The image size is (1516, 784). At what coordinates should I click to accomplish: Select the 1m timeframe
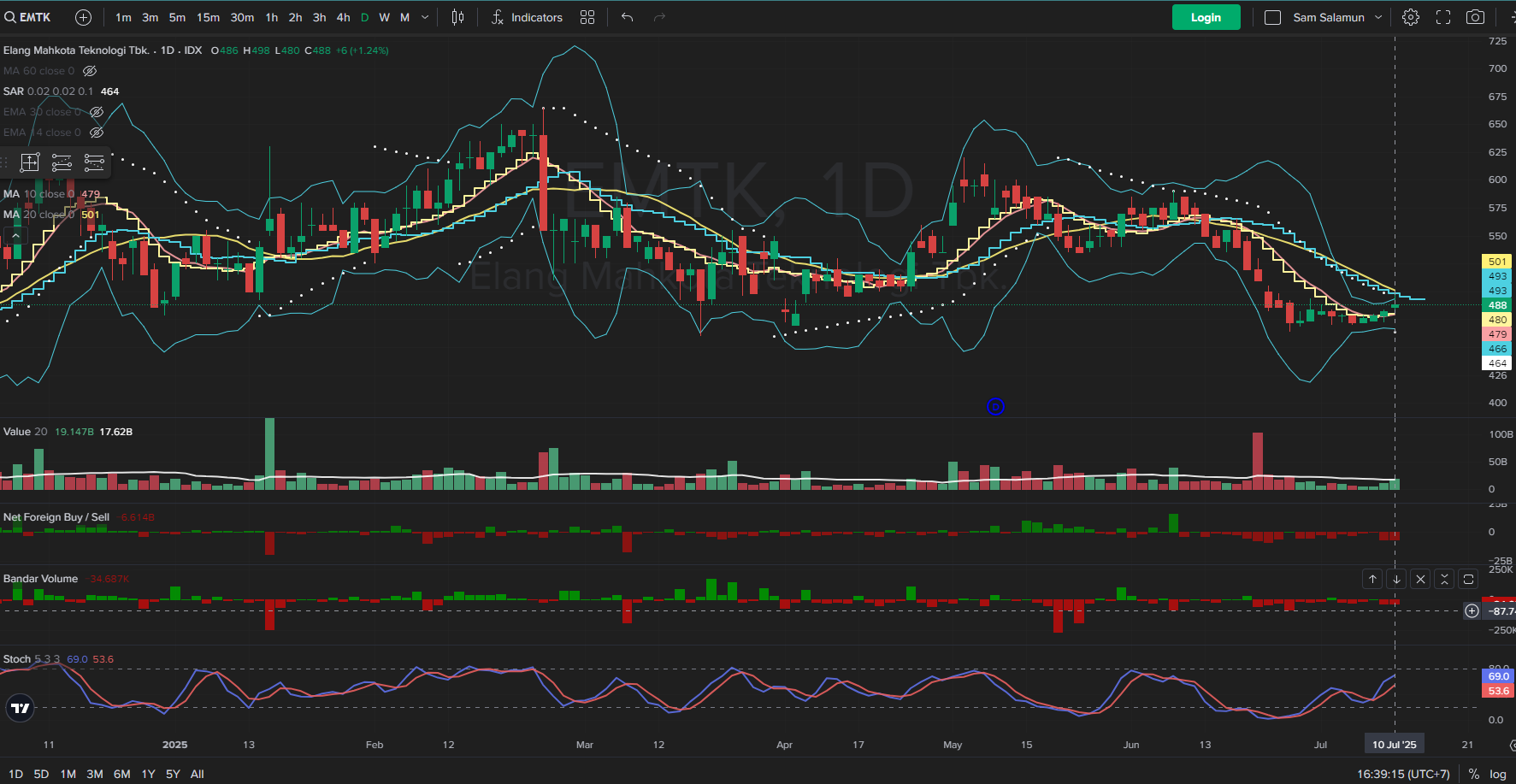[123, 17]
